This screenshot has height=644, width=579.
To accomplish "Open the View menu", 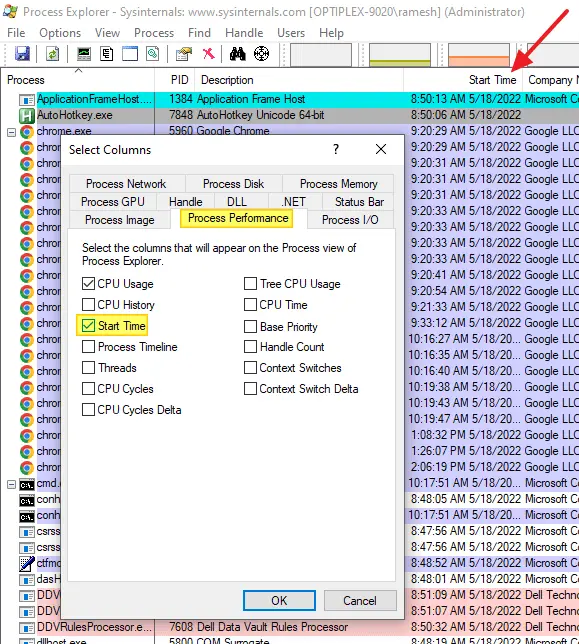I will [108, 33].
